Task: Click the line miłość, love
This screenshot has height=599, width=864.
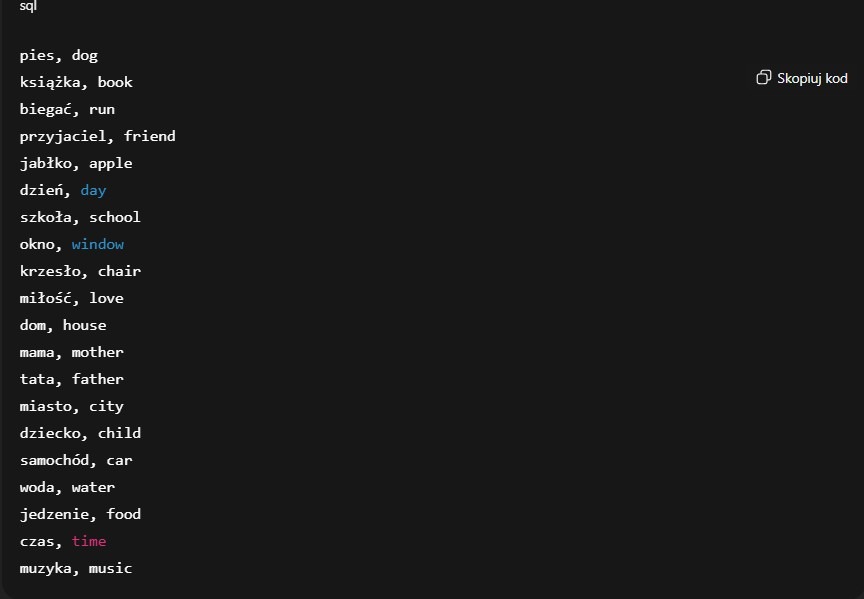Action: pos(71,298)
